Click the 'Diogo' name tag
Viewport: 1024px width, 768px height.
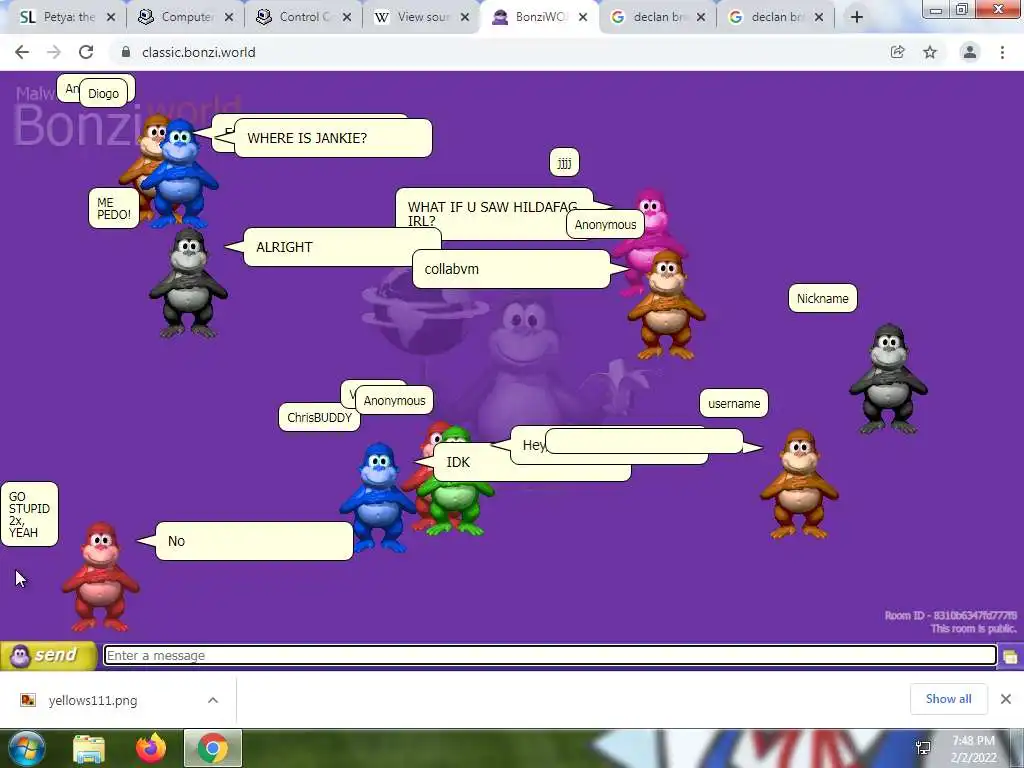[103, 93]
